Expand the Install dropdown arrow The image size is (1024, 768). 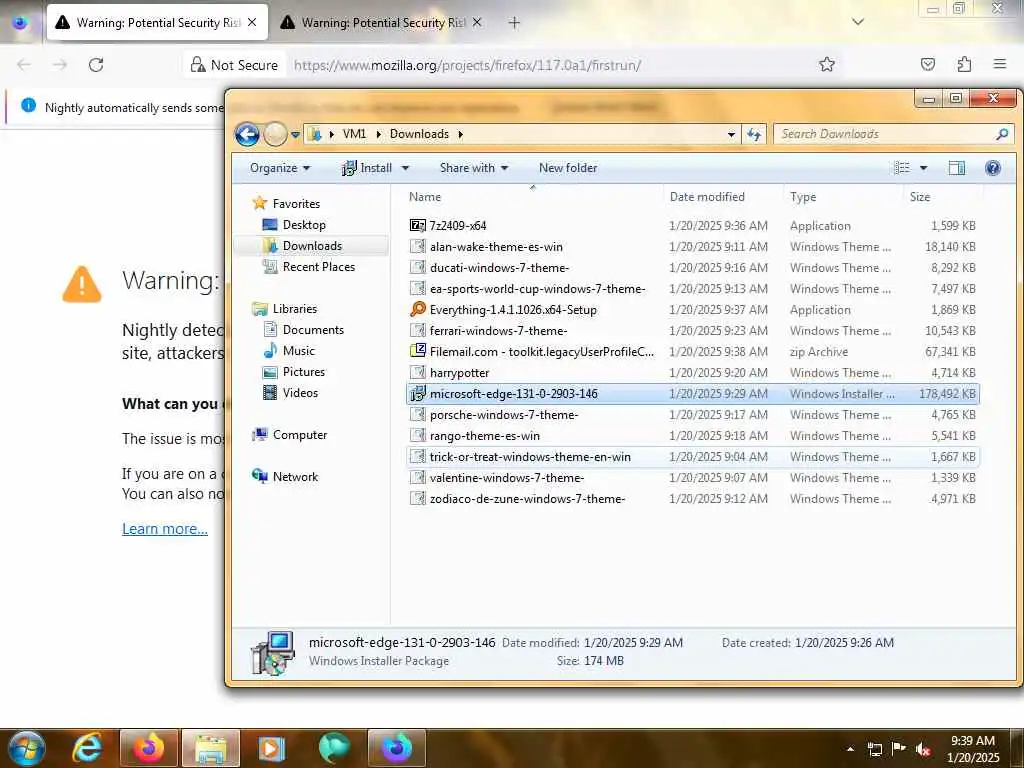click(405, 168)
